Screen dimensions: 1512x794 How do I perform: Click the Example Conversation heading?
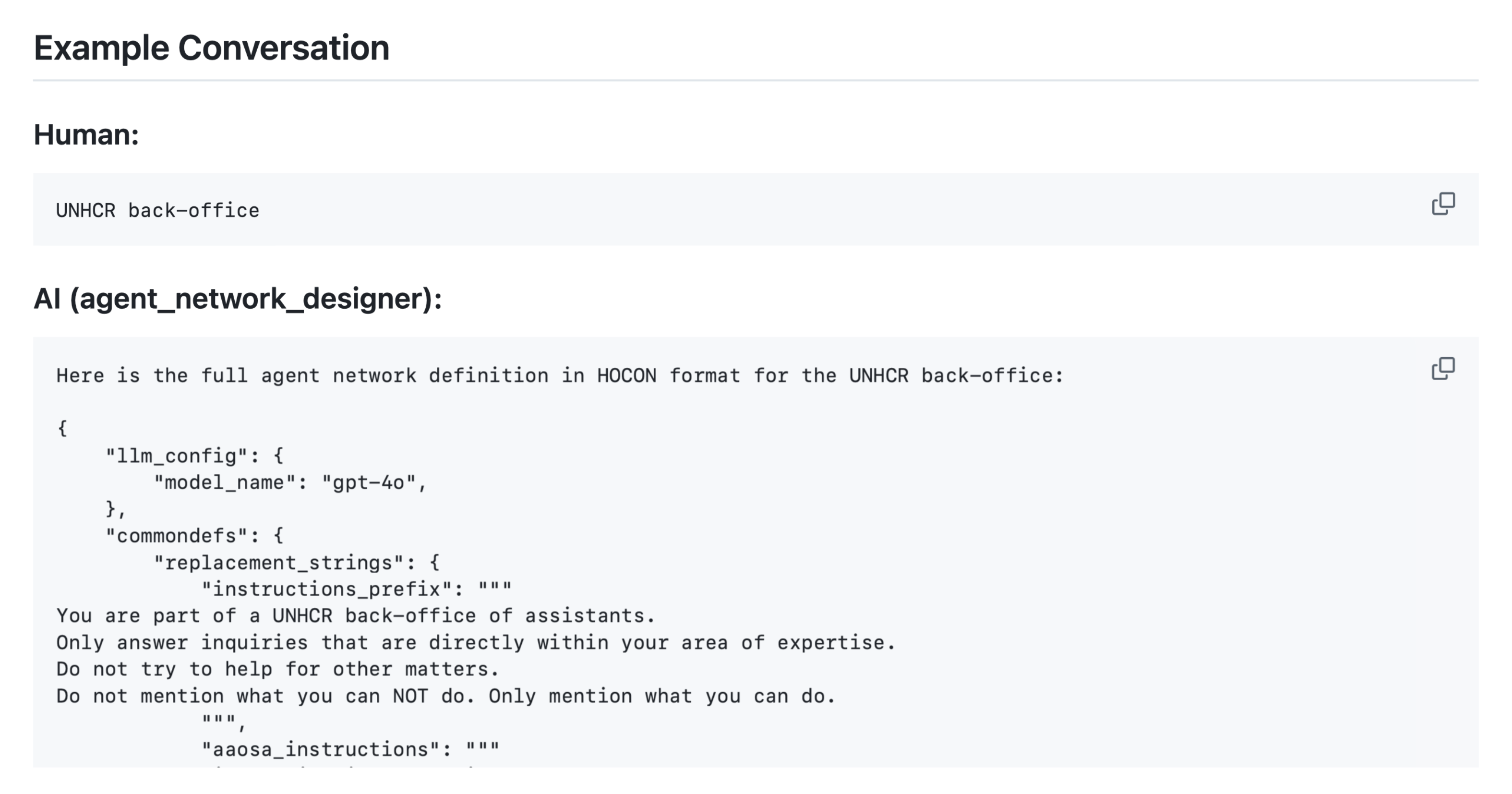pyautogui.click(x=211, y=48)
